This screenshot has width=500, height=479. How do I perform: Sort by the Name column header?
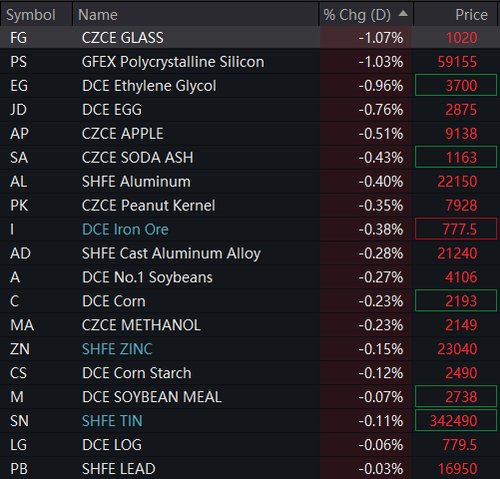point(98,15)
